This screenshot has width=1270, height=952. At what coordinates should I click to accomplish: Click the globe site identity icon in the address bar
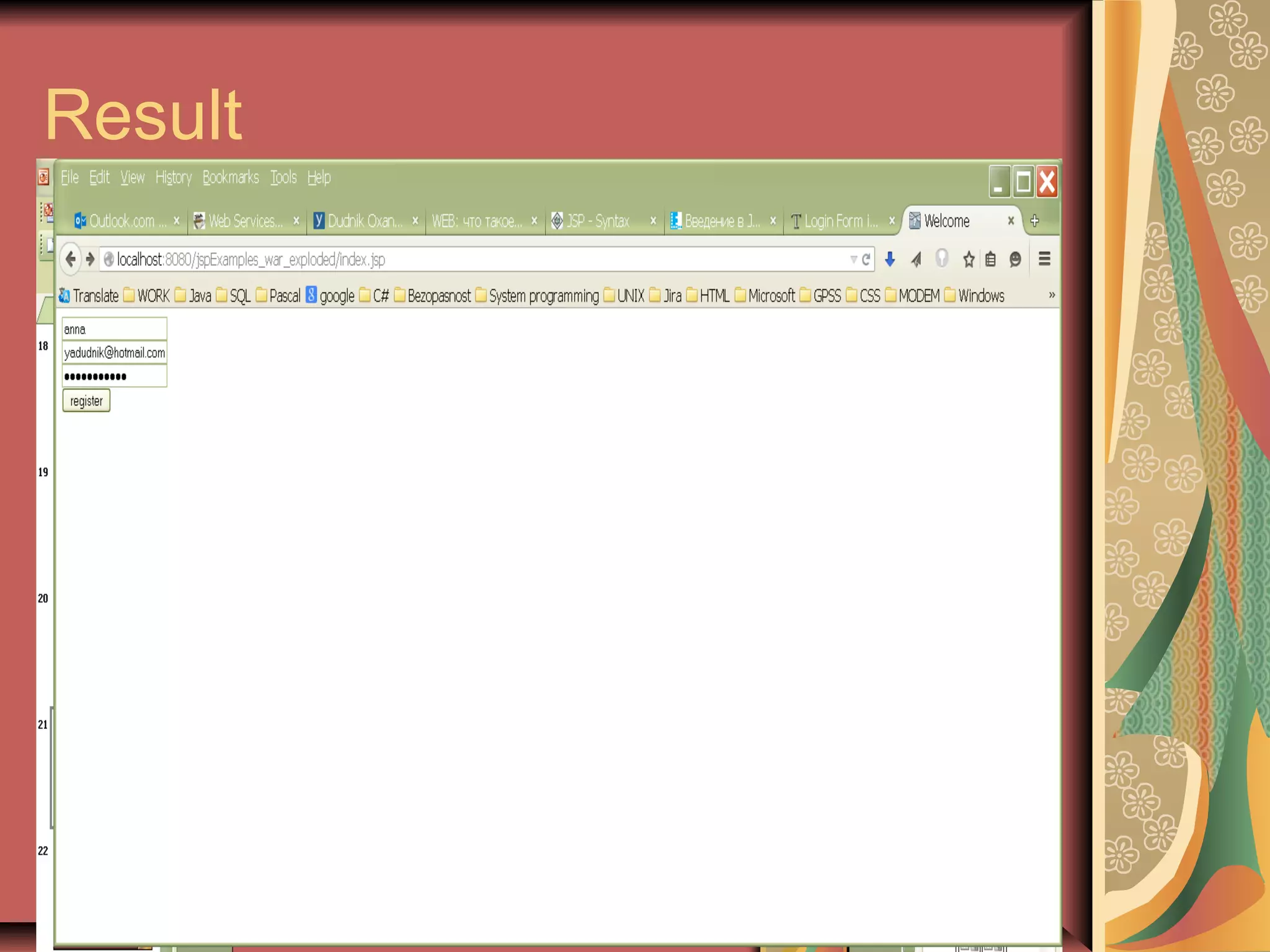[x=109, y=259]
